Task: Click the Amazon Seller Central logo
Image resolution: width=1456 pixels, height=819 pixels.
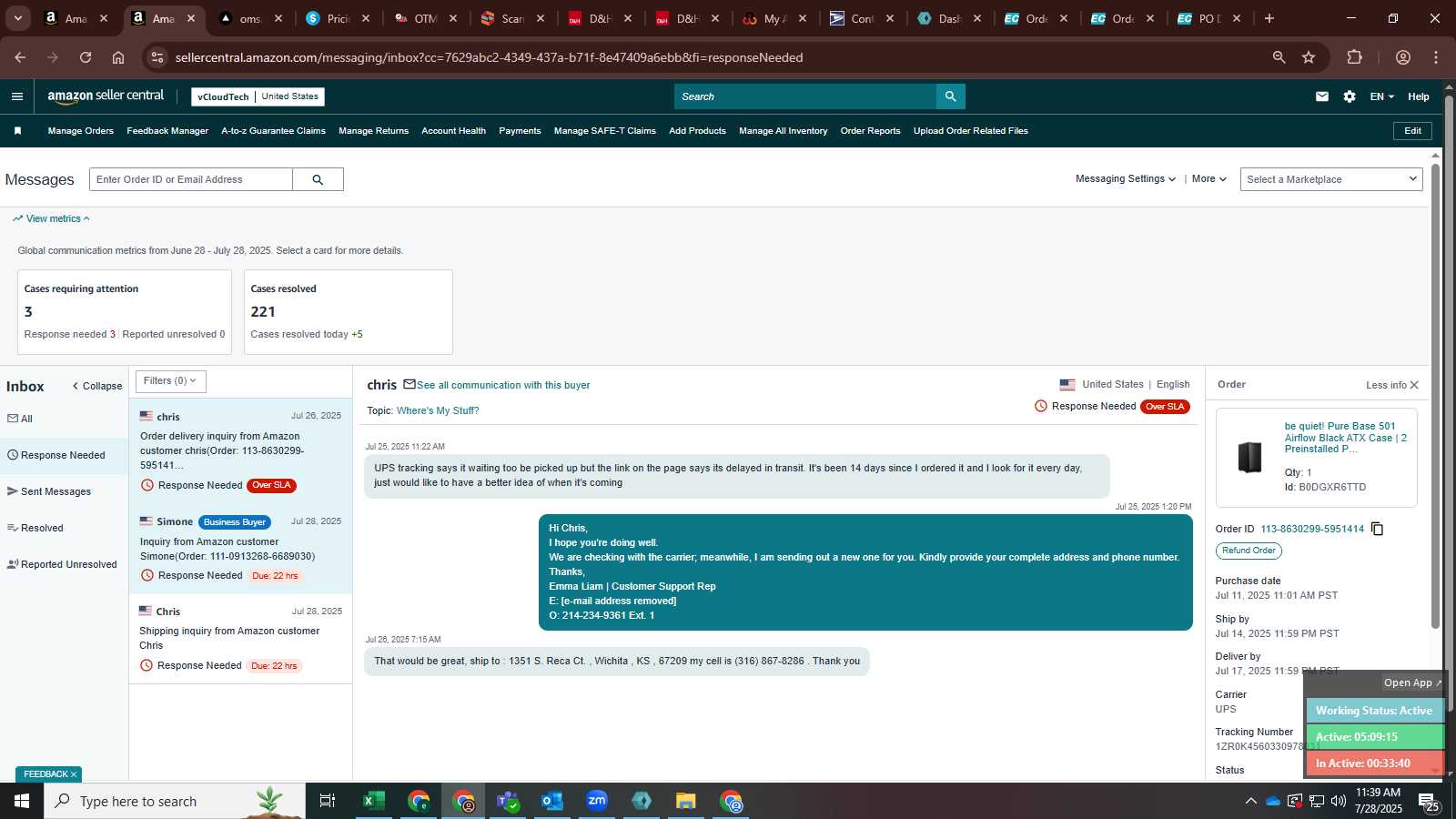Action: (x=106, y=96)
